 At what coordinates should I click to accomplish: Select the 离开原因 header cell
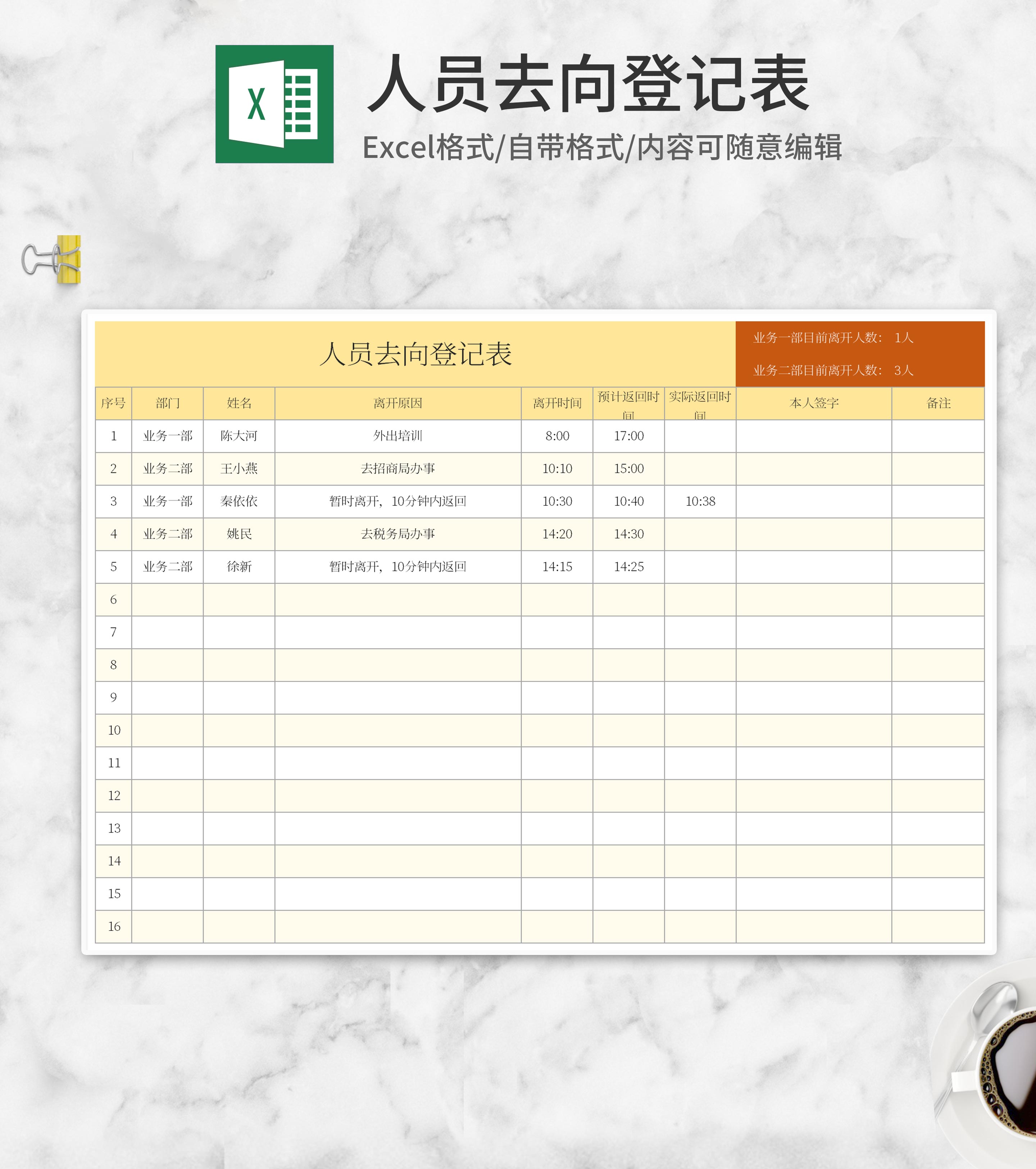click(397, 403)
